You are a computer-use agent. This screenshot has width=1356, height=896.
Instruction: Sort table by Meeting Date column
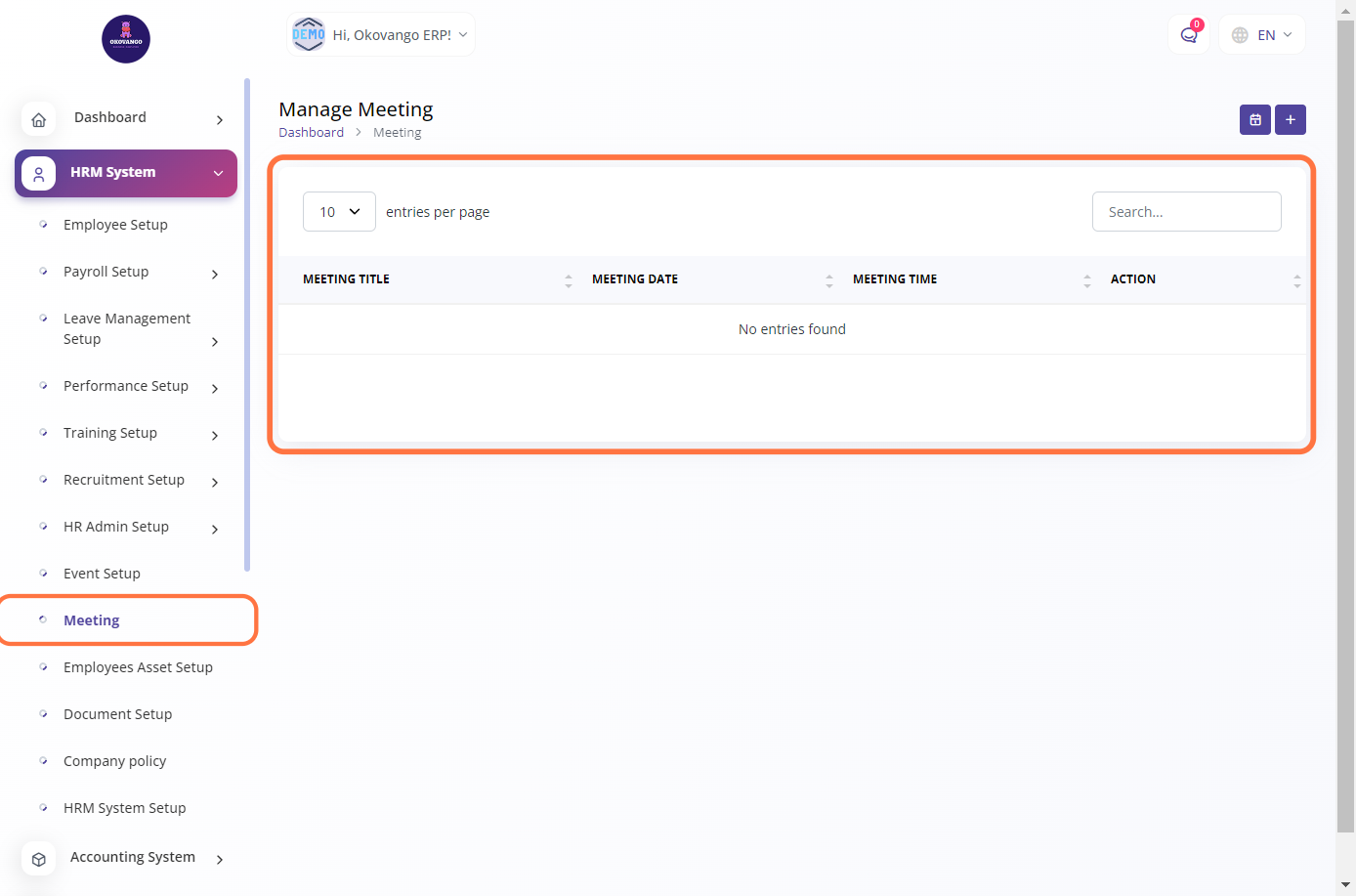tap(711, 279)
